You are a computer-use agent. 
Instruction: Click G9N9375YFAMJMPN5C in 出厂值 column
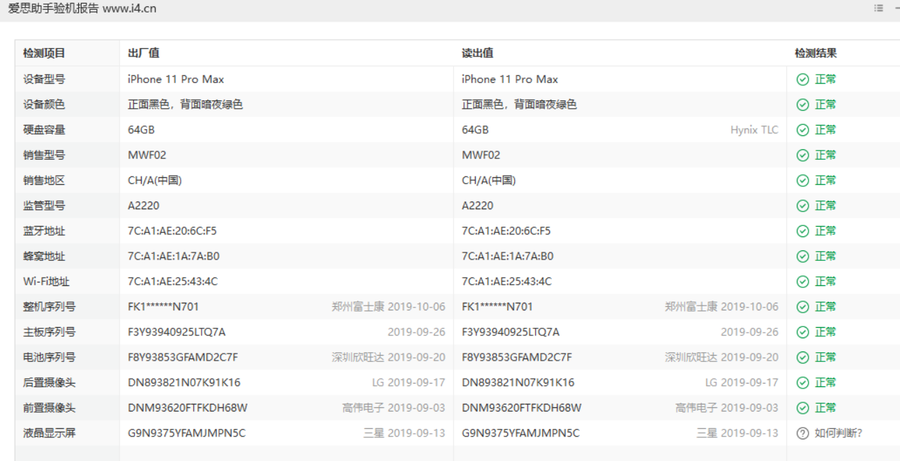point(187,433)
